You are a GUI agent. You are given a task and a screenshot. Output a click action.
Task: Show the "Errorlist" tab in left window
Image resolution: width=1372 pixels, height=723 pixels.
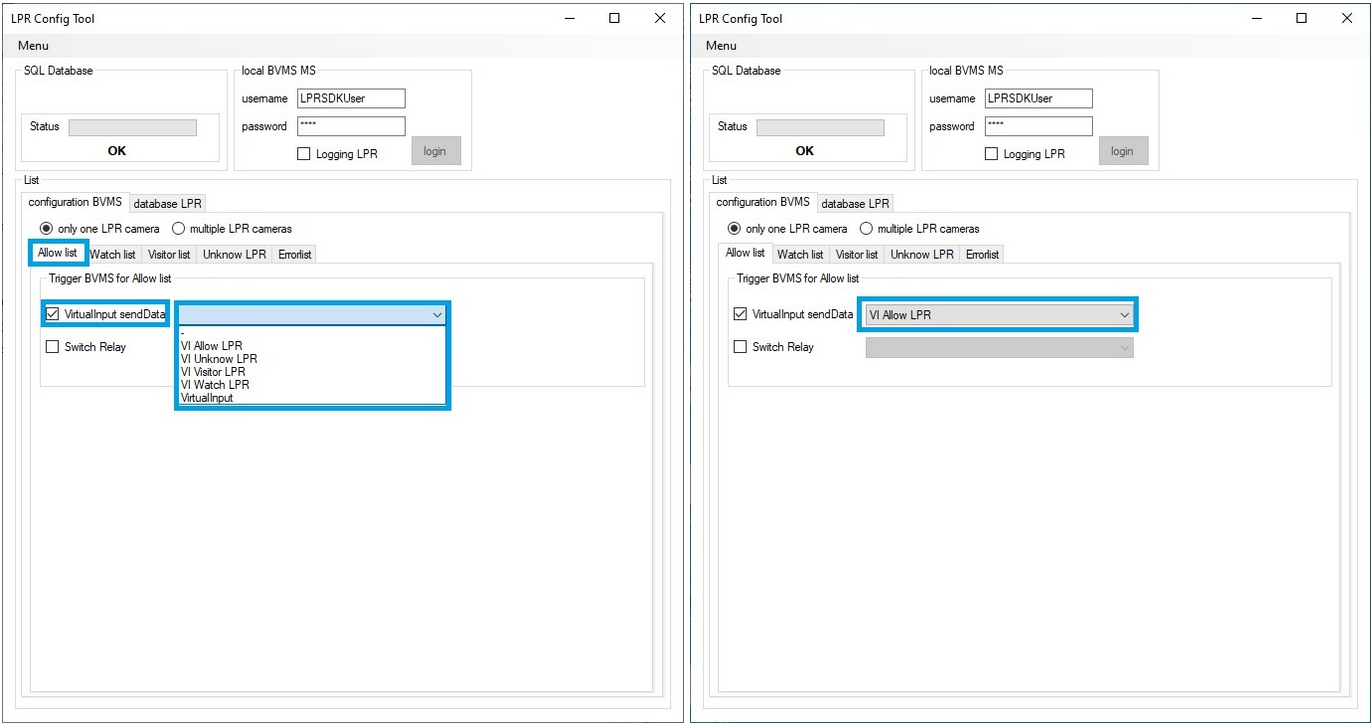pyautogui.click(x=295, y=255)
